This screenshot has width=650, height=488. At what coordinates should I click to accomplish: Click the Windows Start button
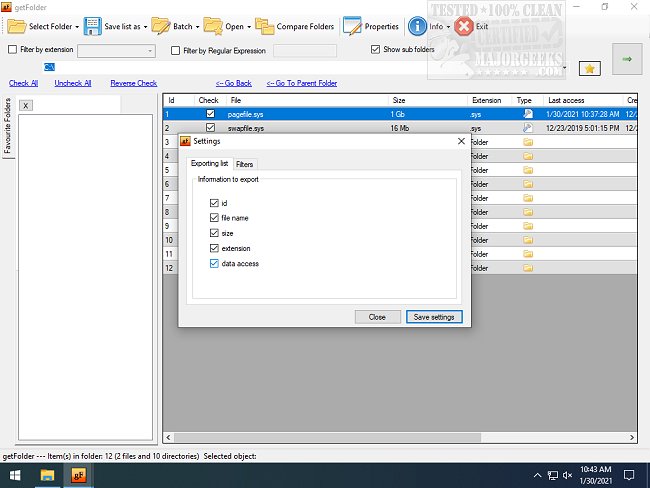pyautogui.click(x=15, y=476)
